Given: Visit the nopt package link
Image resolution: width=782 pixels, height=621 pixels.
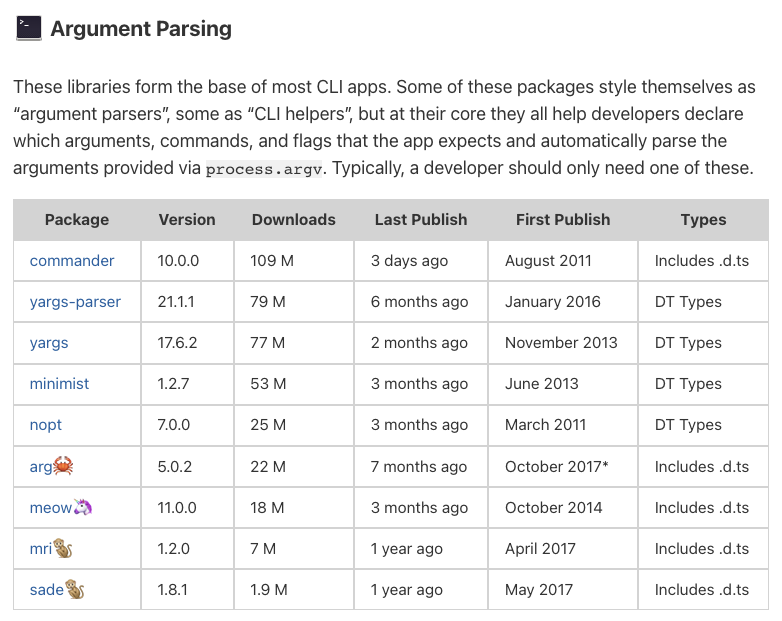Looking at the screenshot, I should pos(45,425).
